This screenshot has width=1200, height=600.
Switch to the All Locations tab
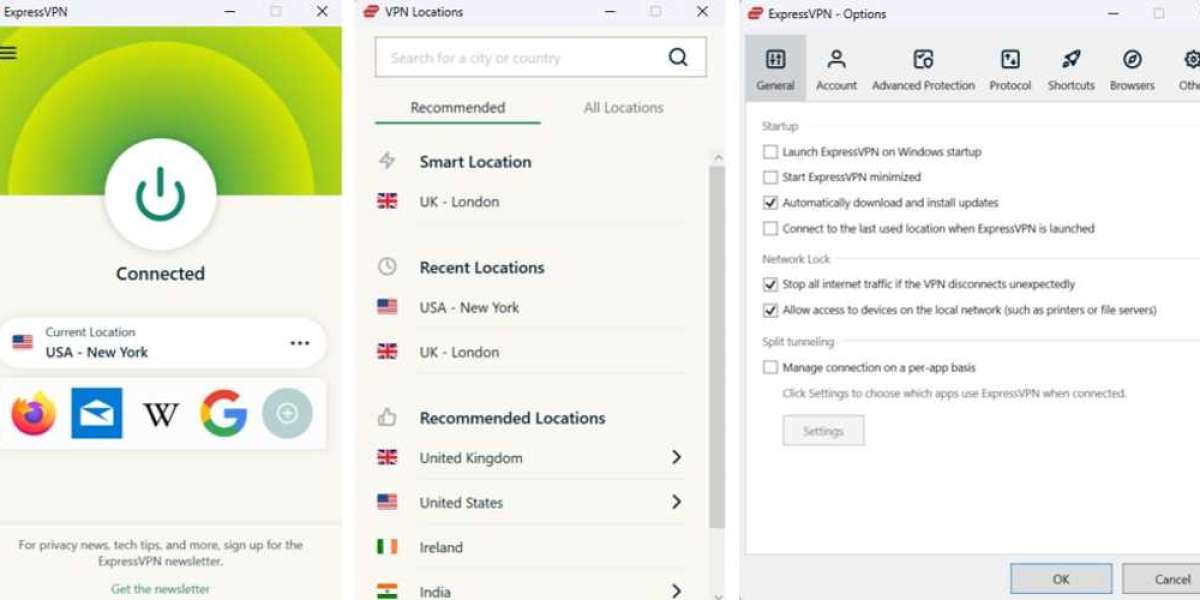click(622, 107)
